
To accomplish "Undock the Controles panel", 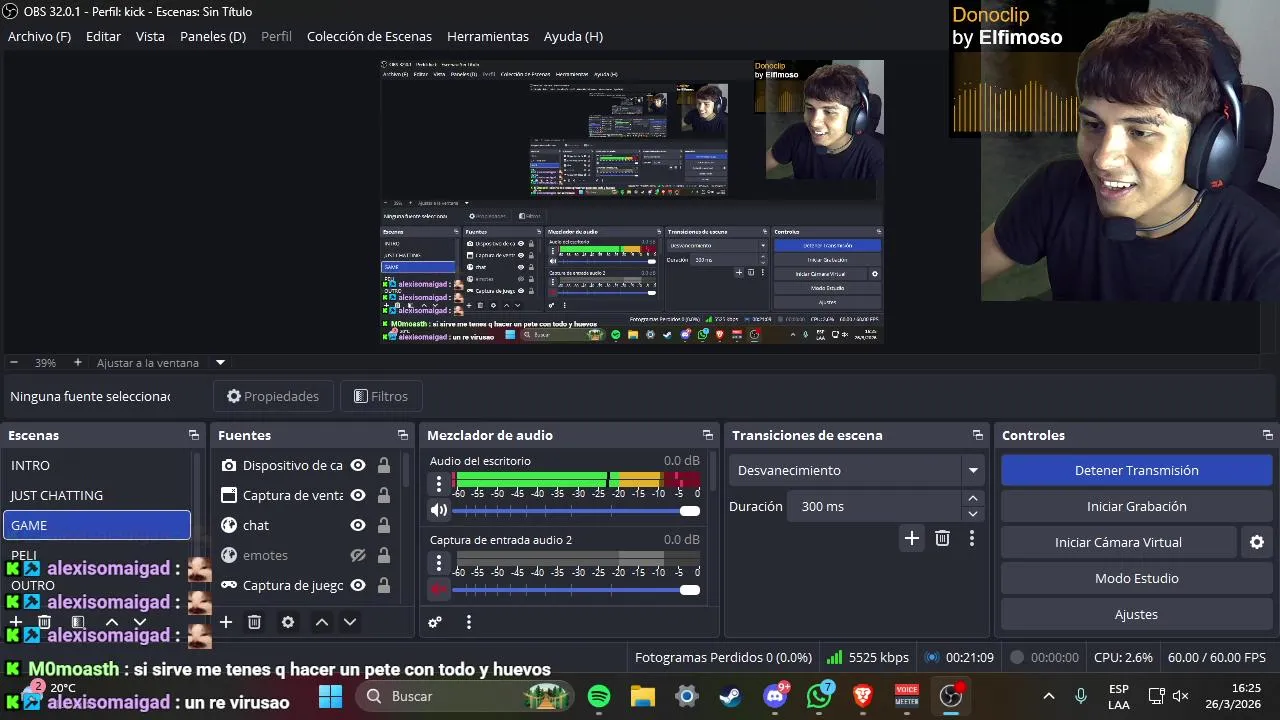I will [x=1267, y=435].
